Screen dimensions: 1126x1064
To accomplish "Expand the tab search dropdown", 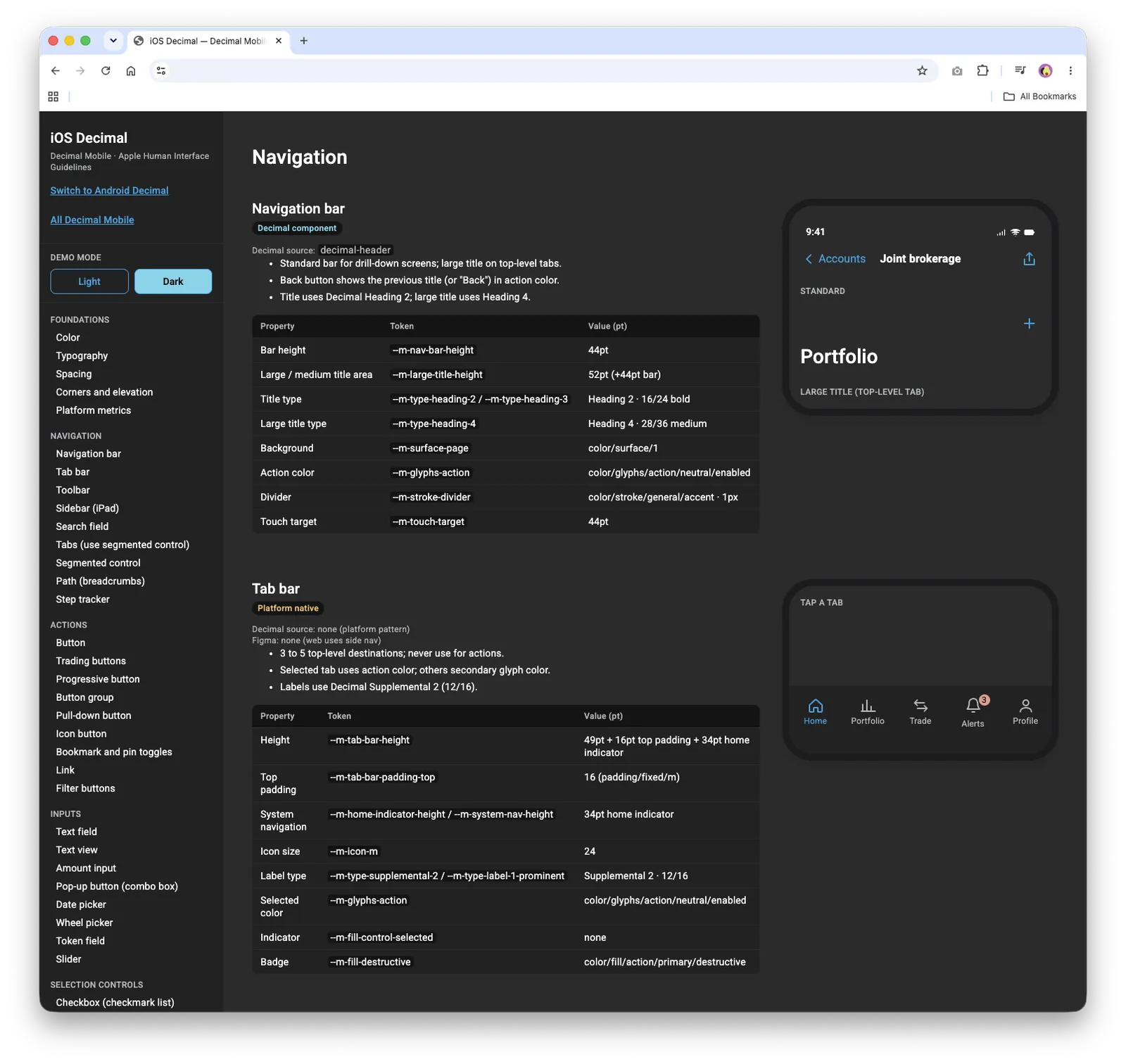I will click(x=113, y=41).
